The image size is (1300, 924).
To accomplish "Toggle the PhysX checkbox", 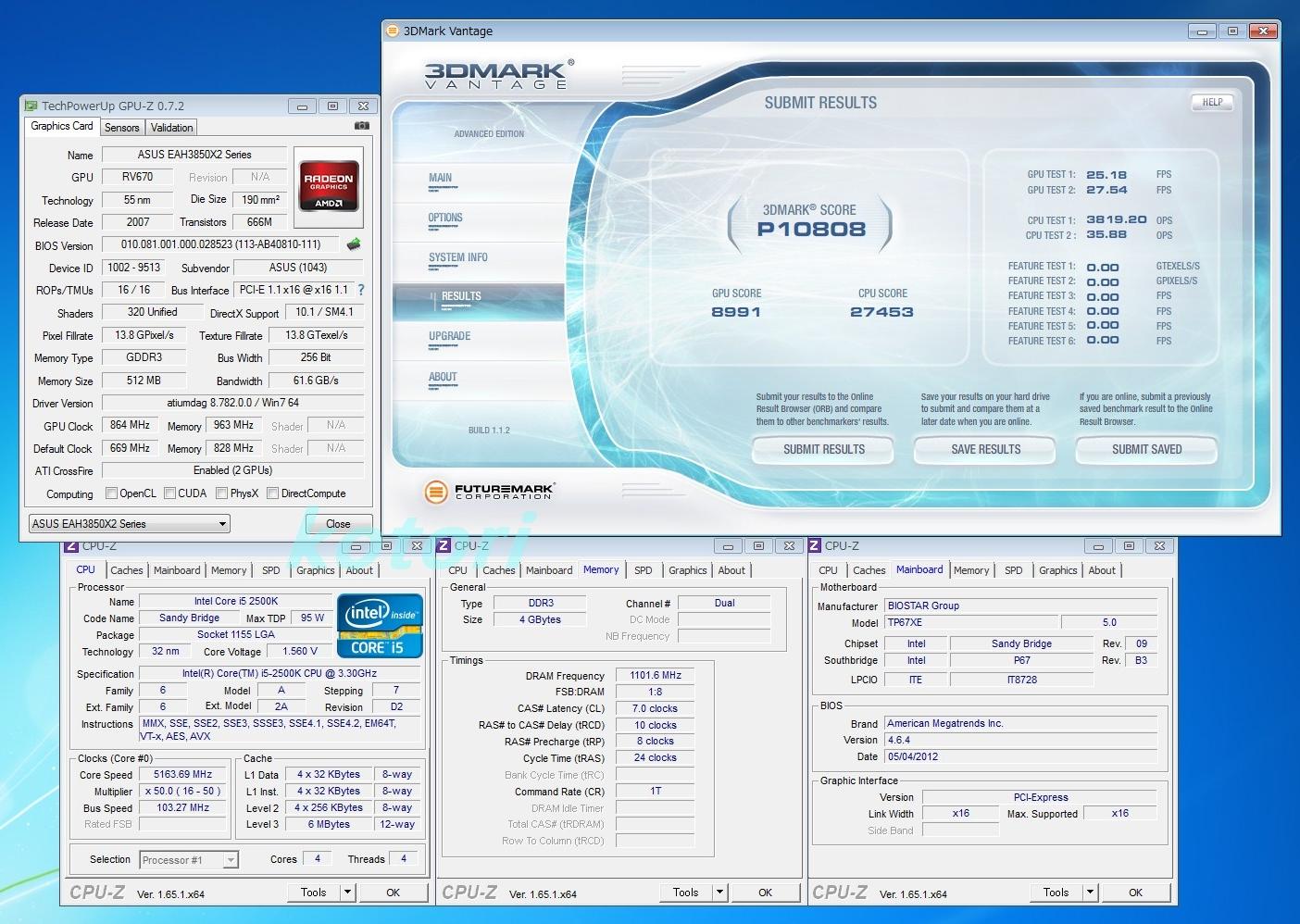I will tap(222, 493).
